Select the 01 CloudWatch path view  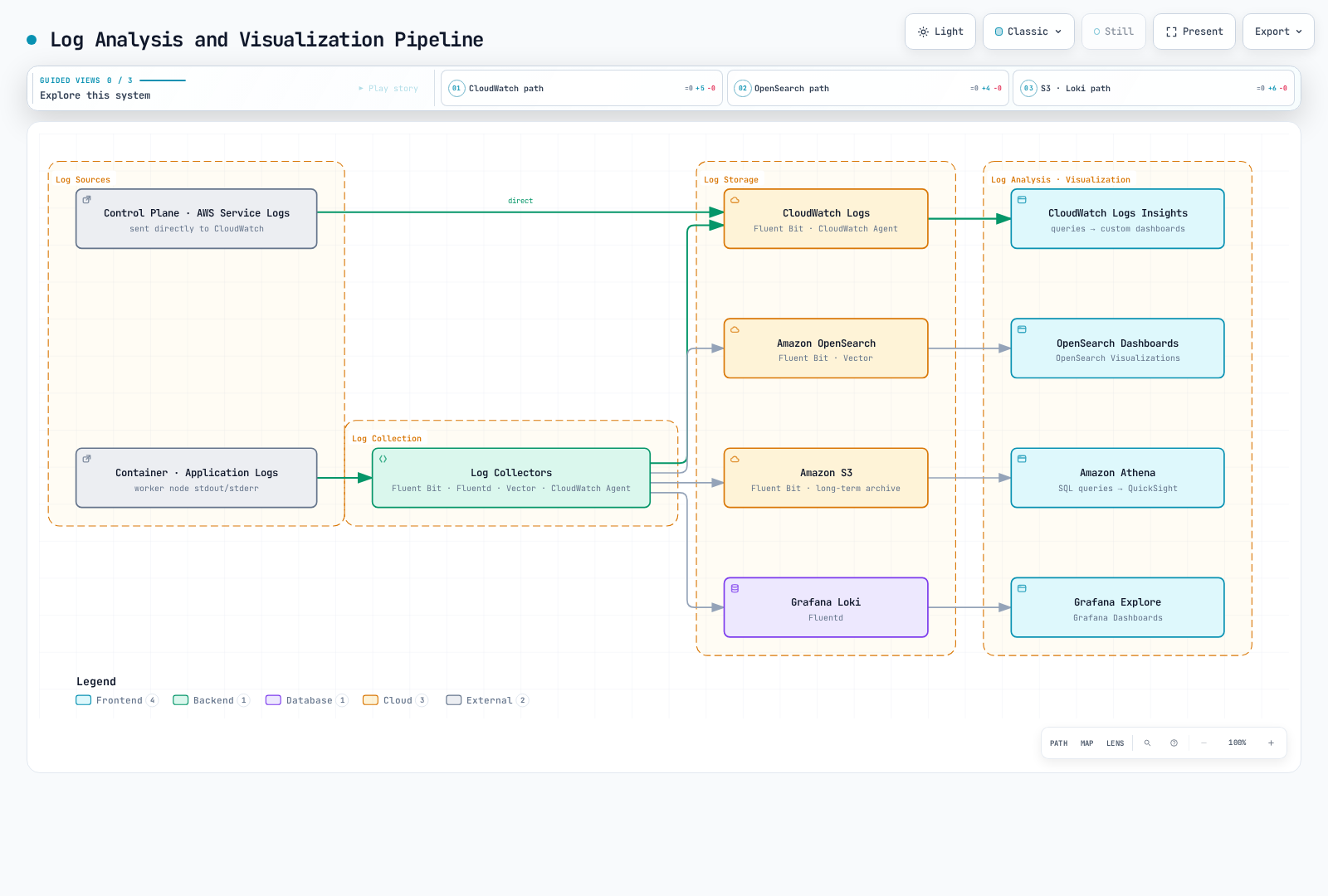[x=582, y=88]
